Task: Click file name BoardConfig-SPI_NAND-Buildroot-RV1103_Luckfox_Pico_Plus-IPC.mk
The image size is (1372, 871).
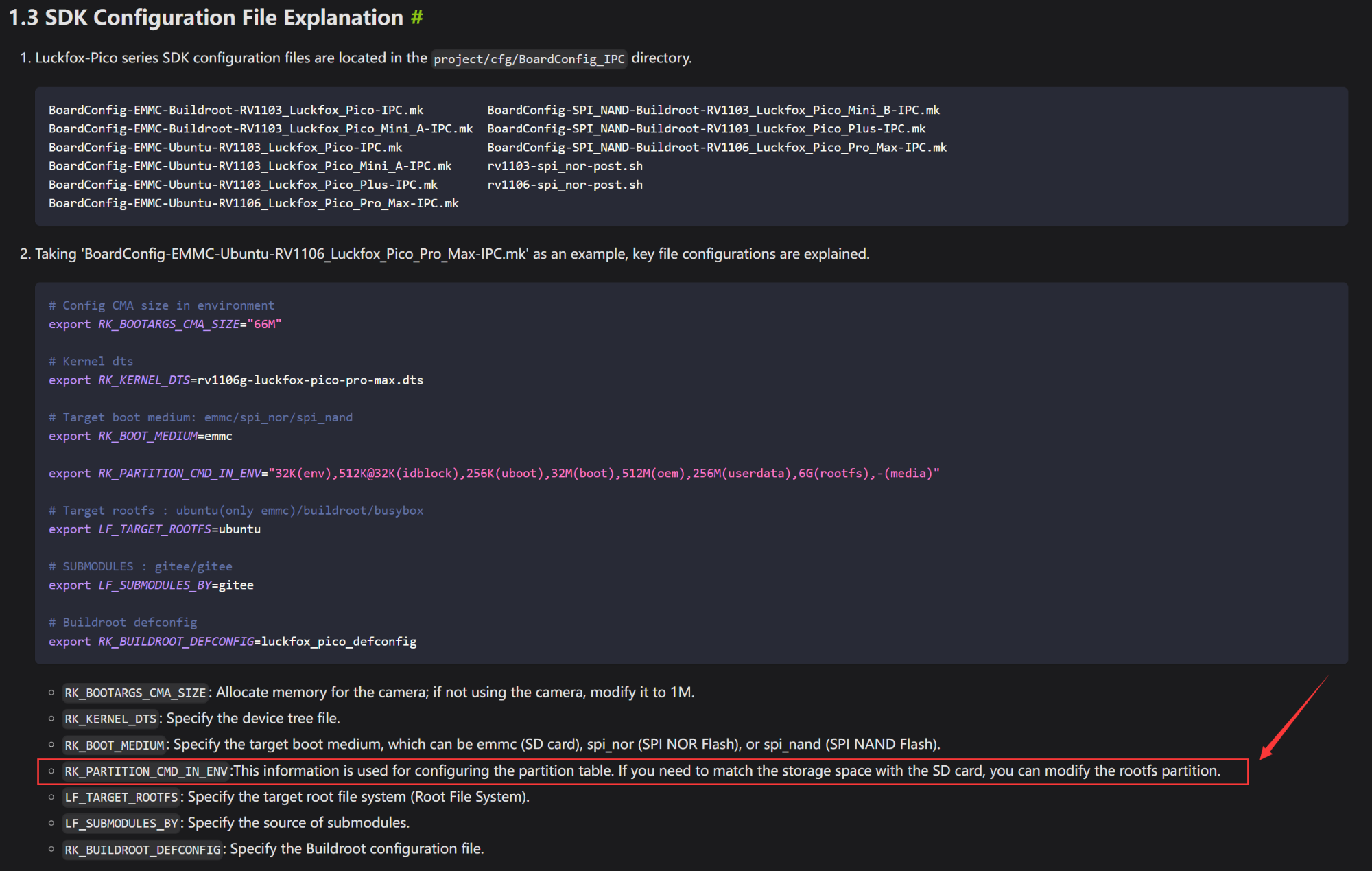Action: click(707, 128)
